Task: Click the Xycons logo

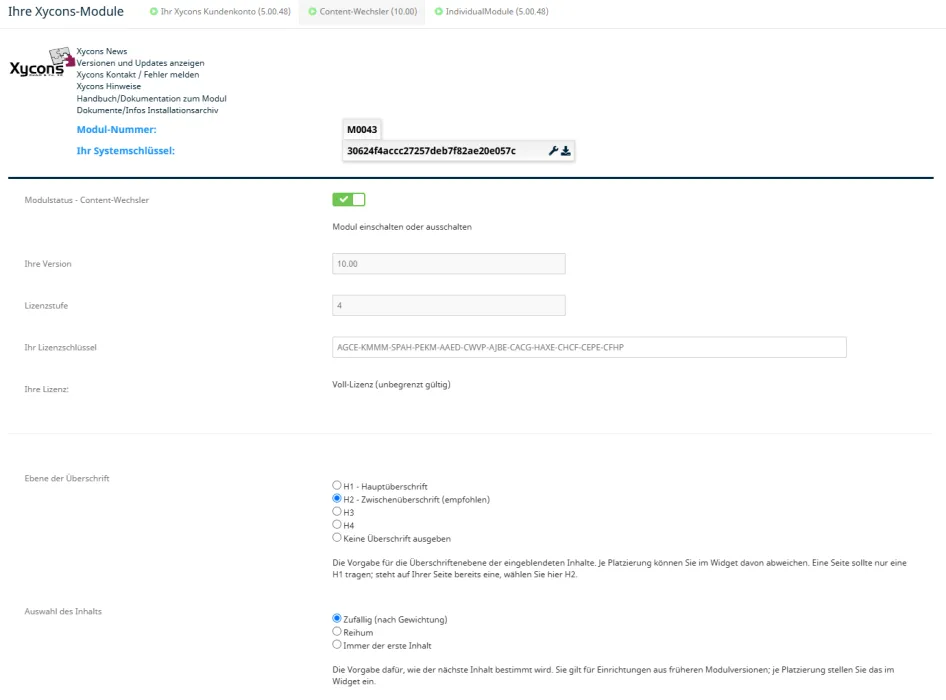Action: click(x=42, y=63)
